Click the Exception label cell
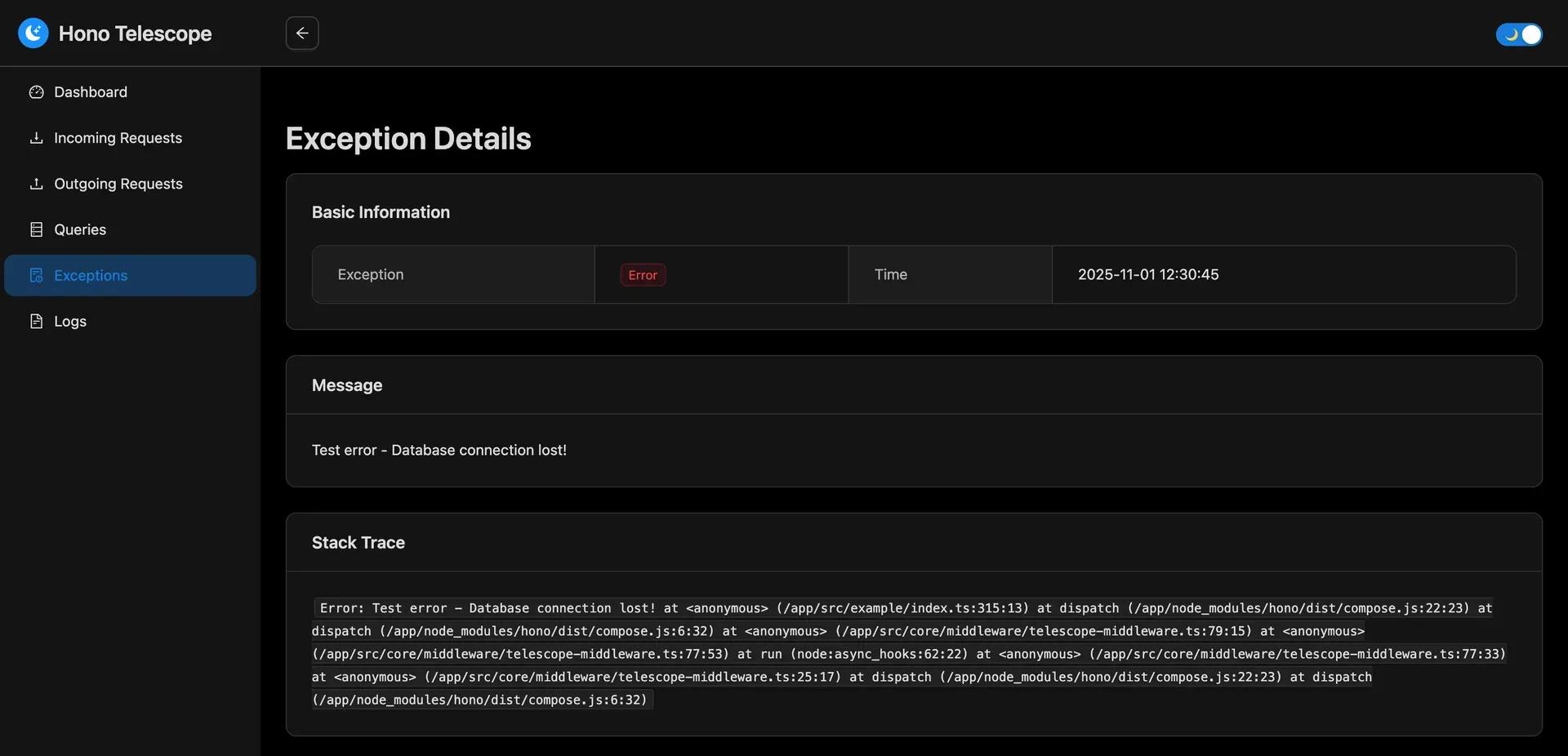The image size is (1568, 756). [x=370, y=274]
